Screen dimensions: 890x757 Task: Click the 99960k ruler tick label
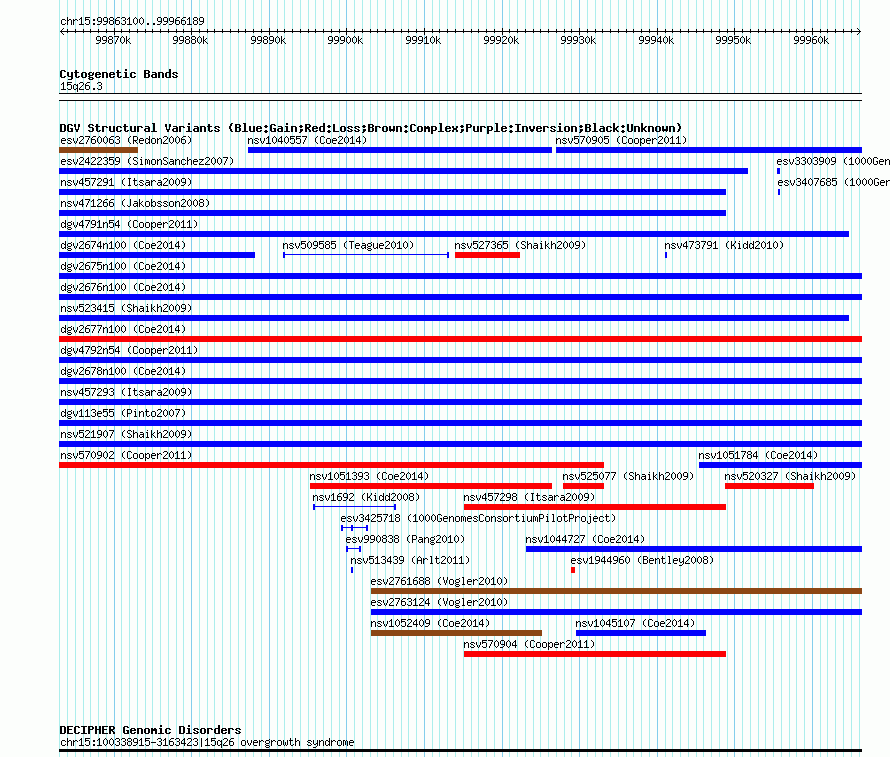tap(811, 40)
